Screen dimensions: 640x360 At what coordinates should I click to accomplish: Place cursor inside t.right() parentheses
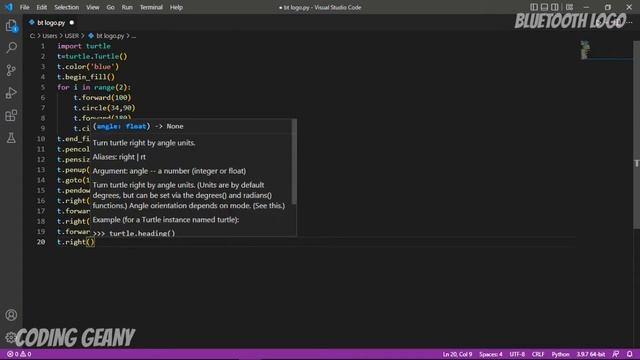tap(90, 242)
